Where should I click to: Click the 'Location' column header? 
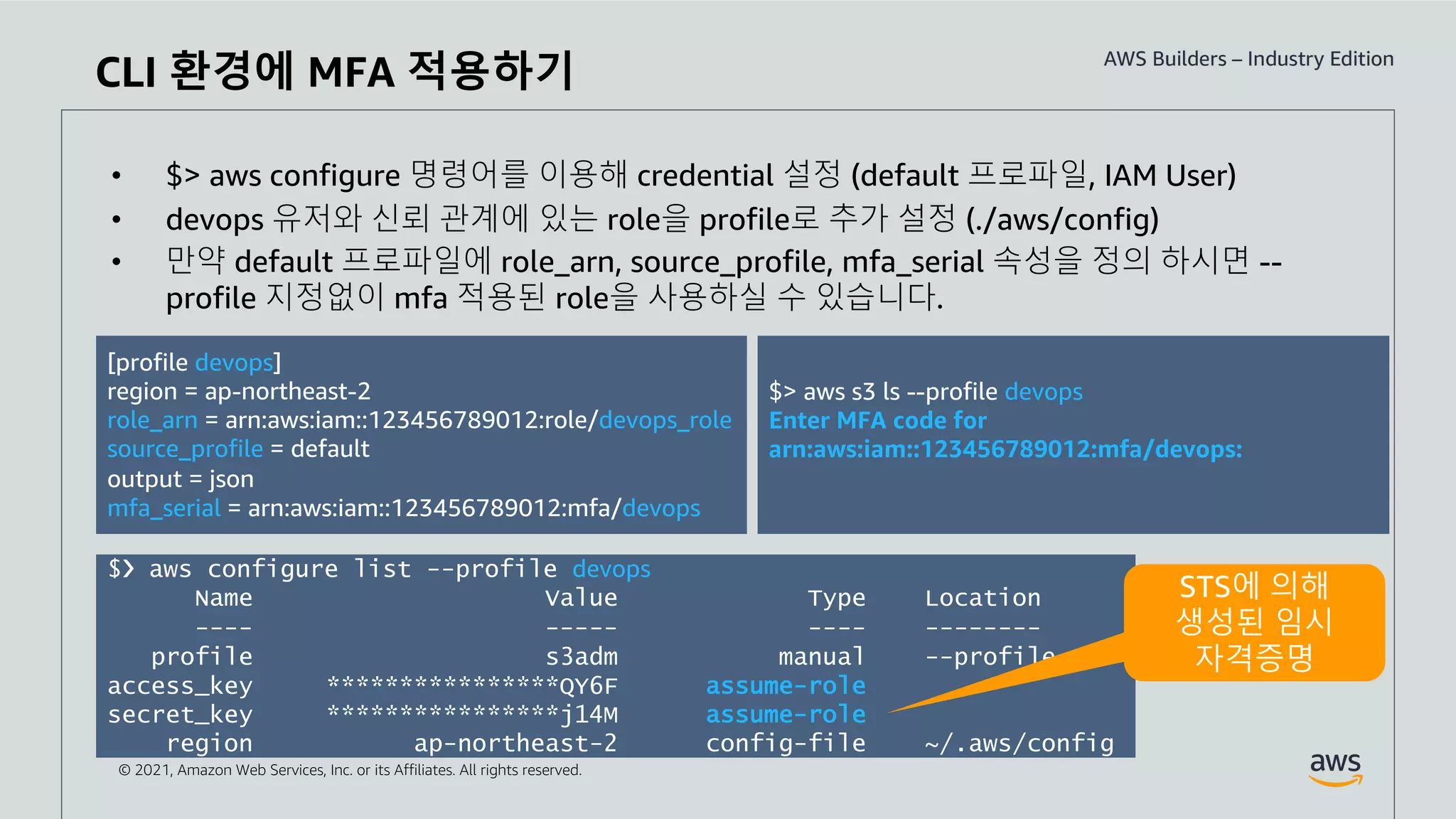pos(983,598)
